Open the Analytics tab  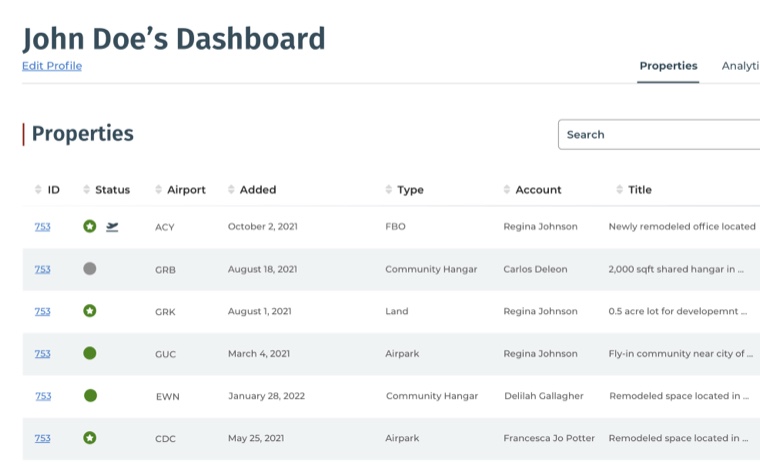(x=740, y=66)
